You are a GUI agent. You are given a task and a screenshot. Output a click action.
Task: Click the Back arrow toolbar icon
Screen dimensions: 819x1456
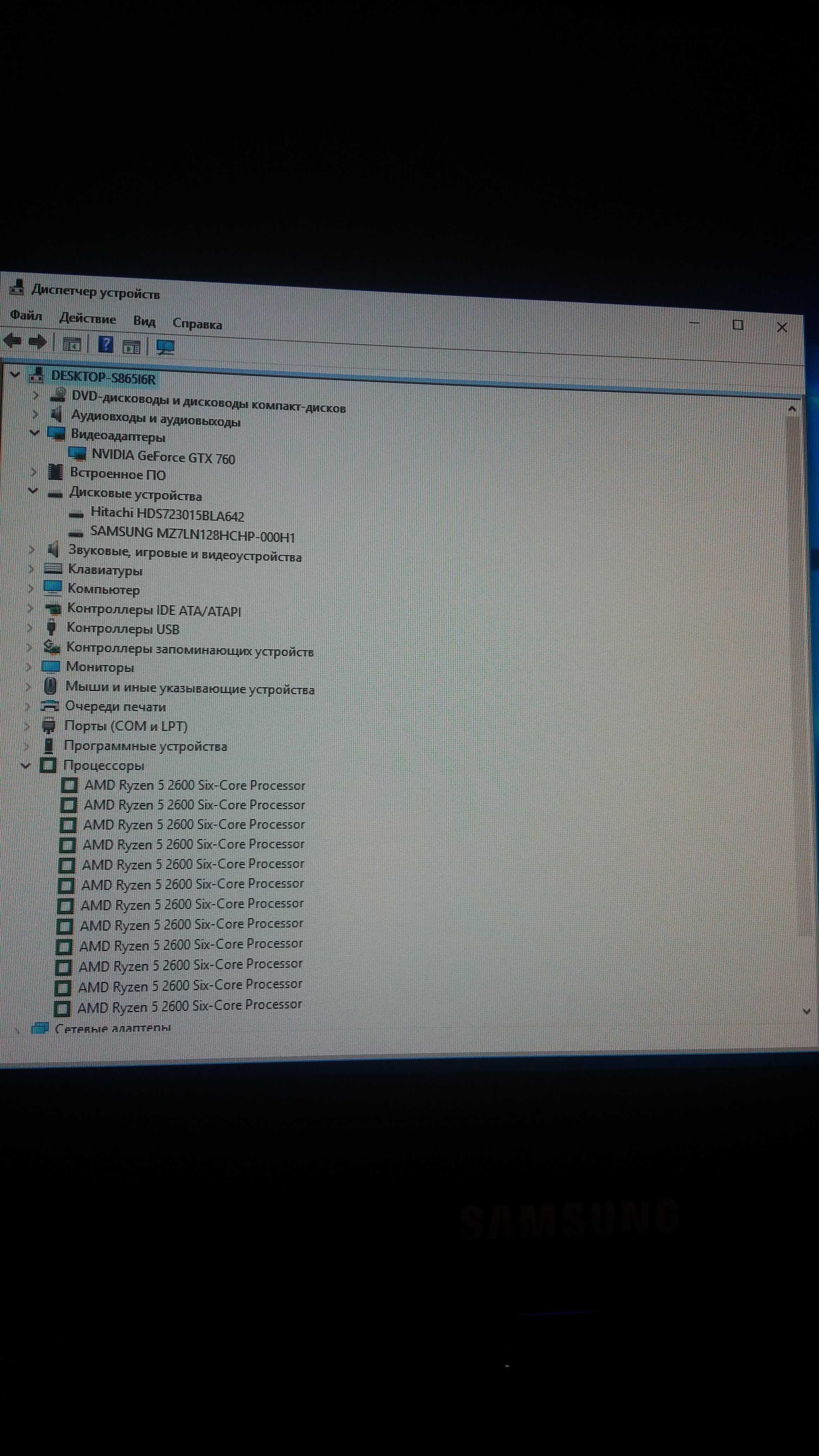[x=12, y=341]
